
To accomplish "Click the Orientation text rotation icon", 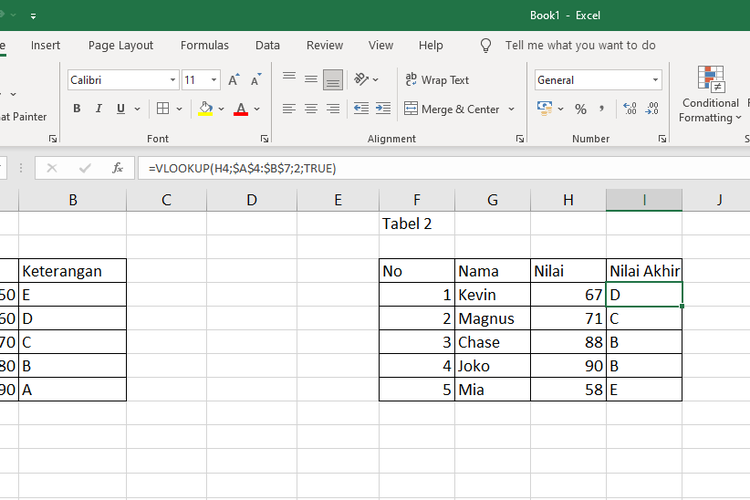I will (x=363, y=80).
